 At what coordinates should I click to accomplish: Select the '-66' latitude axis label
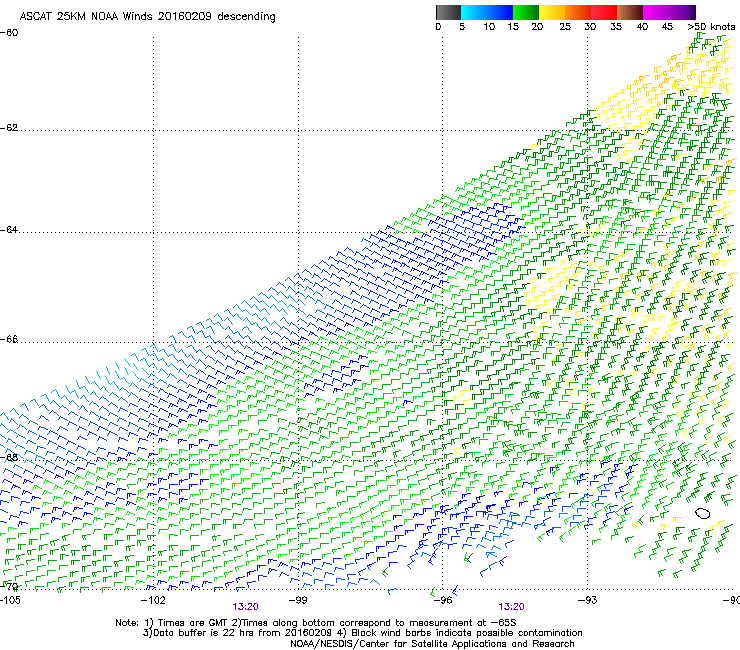tap(9, 339)
